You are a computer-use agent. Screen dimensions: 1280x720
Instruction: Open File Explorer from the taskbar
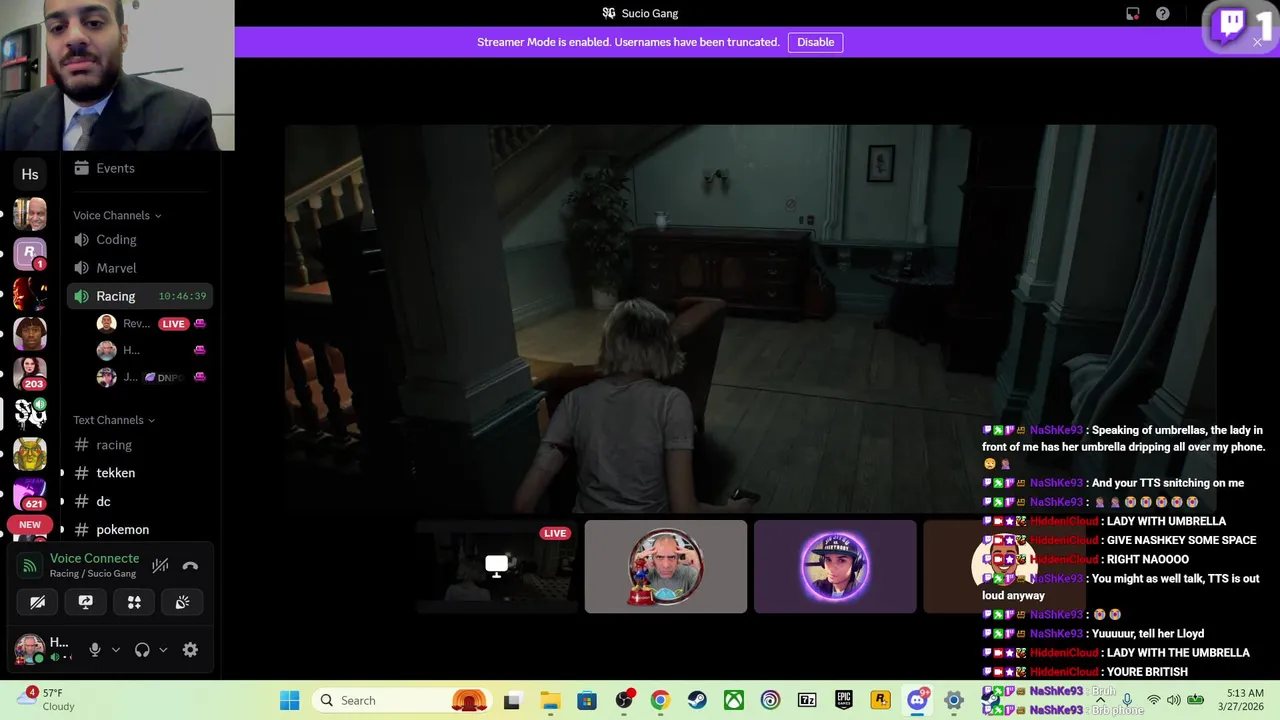tap(550, 700)
